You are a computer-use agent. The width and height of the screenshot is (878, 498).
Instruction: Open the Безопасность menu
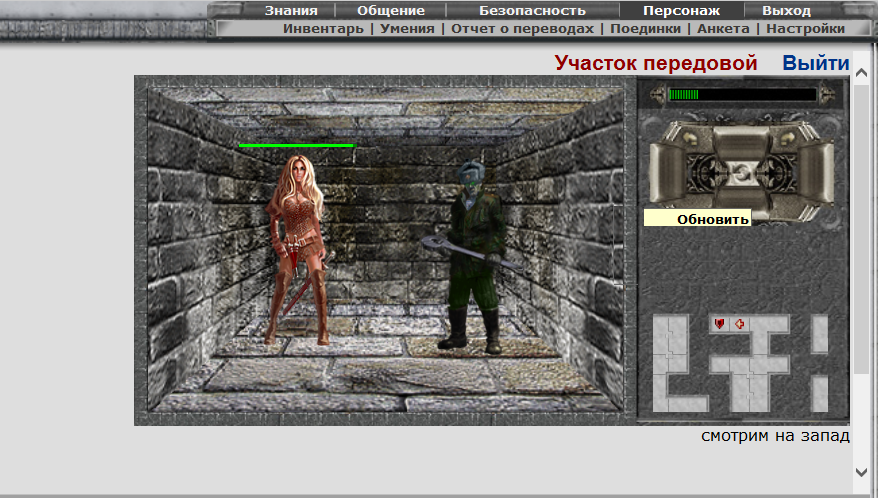(532, 11)
